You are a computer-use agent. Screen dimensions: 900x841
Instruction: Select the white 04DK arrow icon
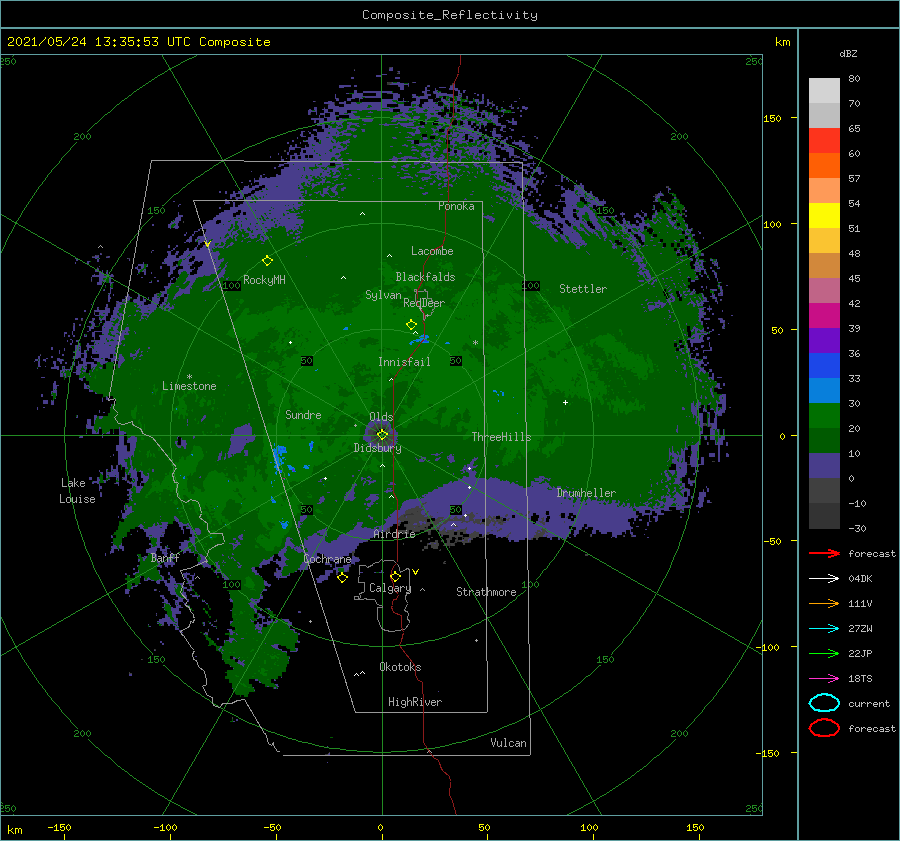click(x=824, y=578)
